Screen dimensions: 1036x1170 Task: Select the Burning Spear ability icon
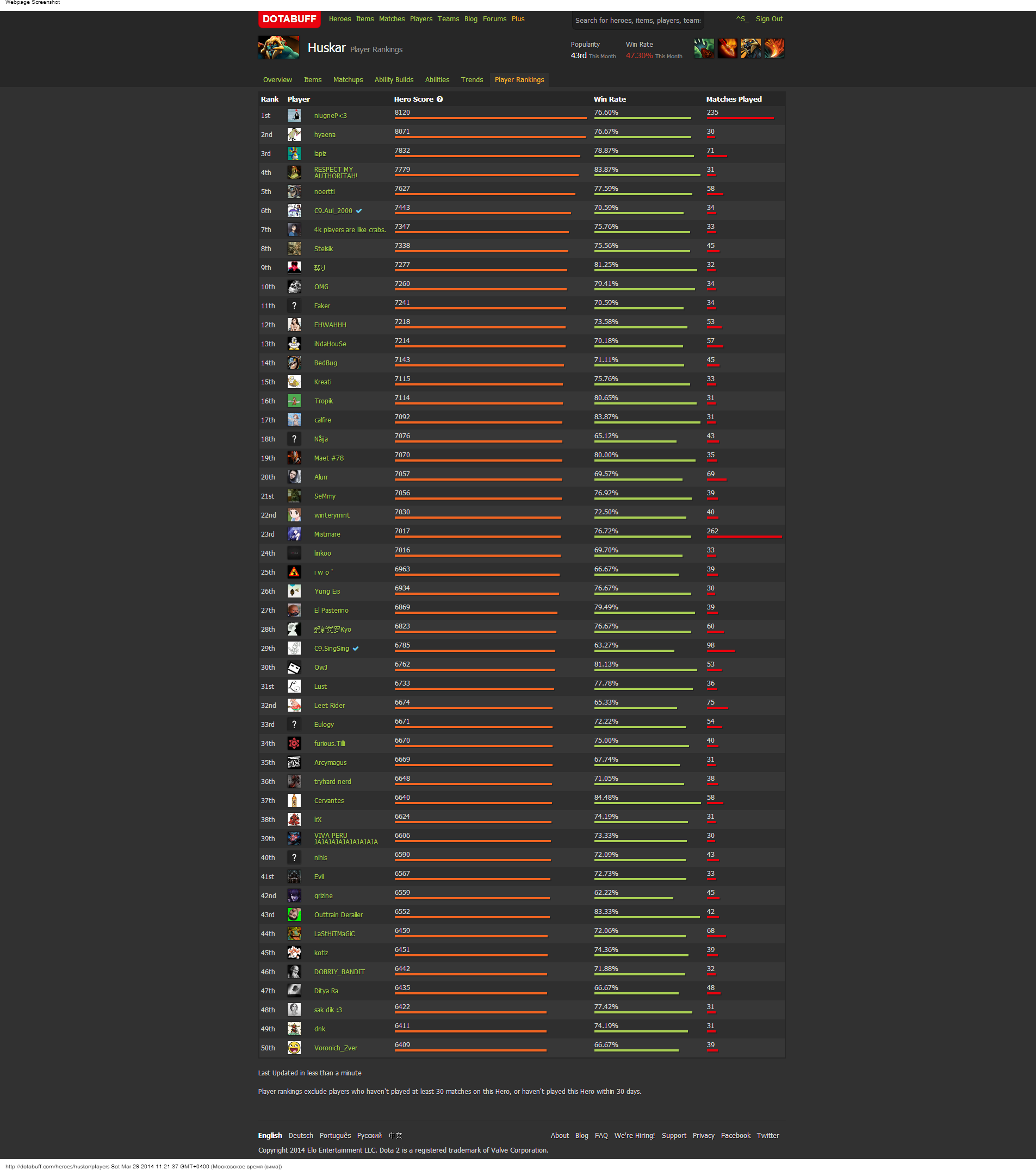(x=727, y=48)
